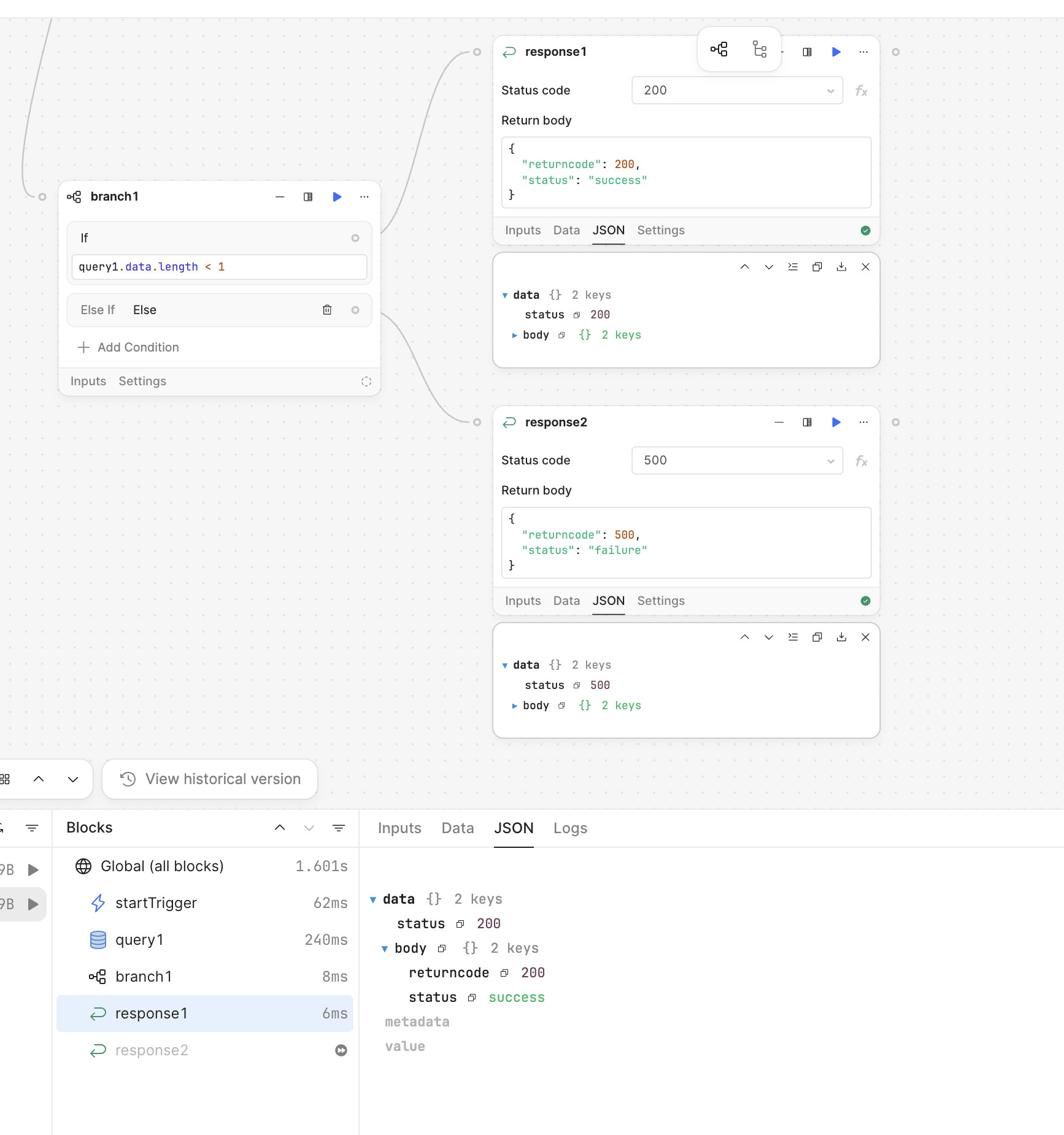Open response2 Status code dropdown

tap(737, 461)
